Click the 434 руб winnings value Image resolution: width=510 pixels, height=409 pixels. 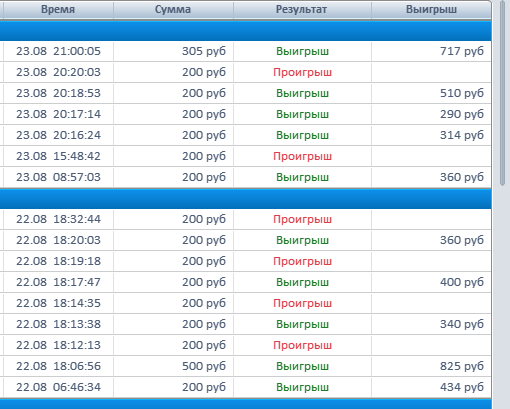[462, 387]
